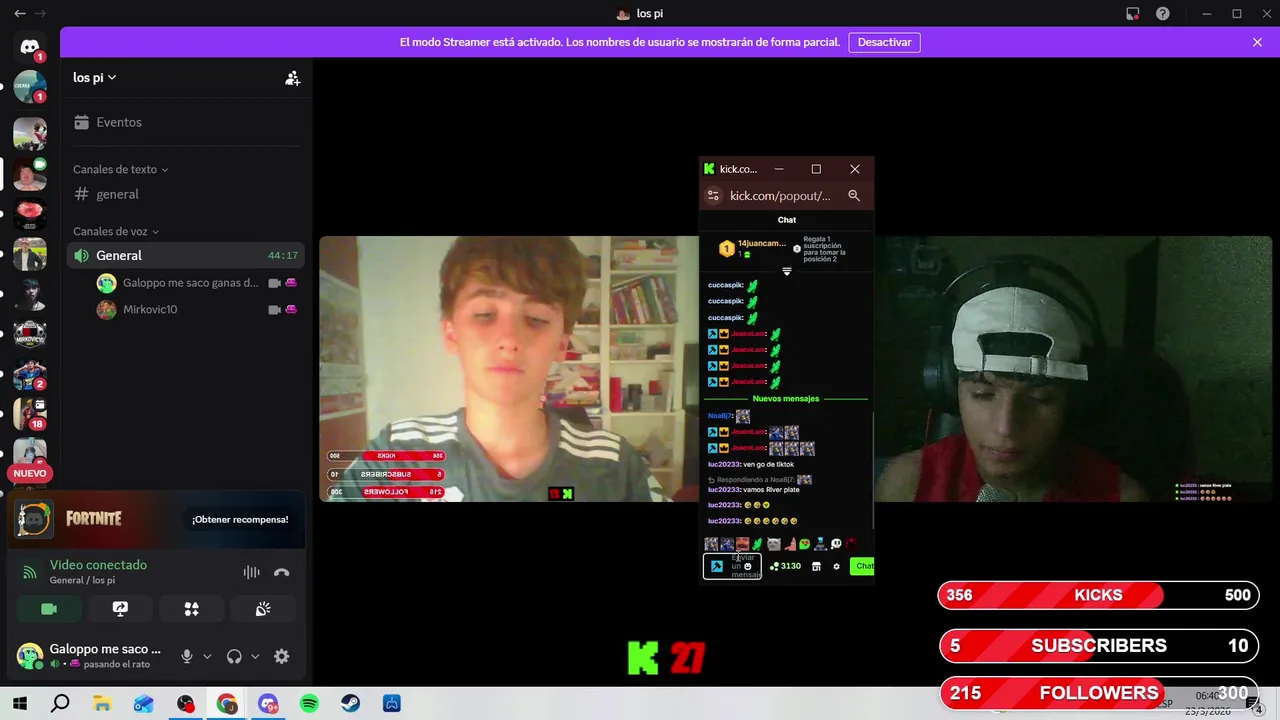Dismiss the Streamer mode banner
1280x720 pixels.
click(x=1257, y=42)
